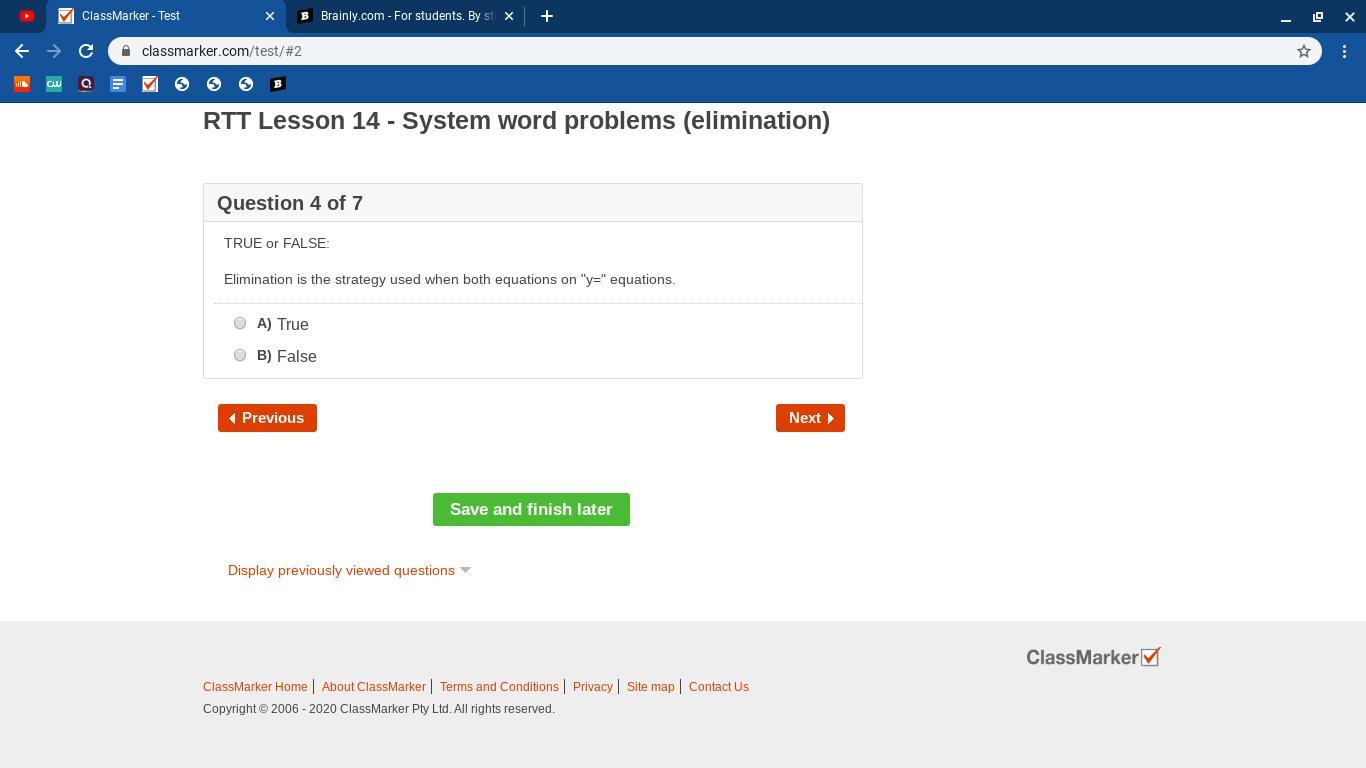1366x768 pixels.
Task: Bookmark this page with the star
Action: click(x=1304, y=51)
